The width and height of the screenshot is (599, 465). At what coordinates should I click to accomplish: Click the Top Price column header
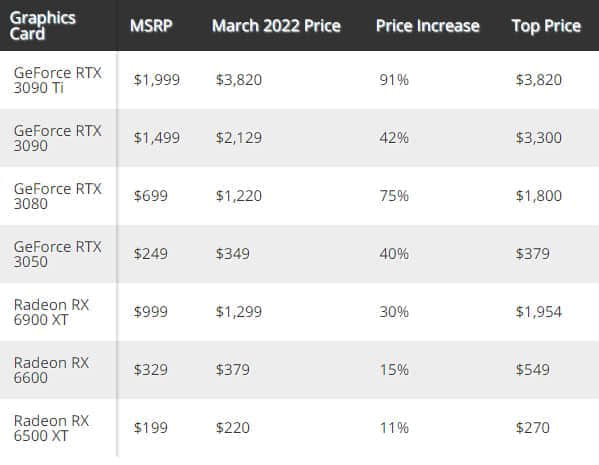[546, 26]
